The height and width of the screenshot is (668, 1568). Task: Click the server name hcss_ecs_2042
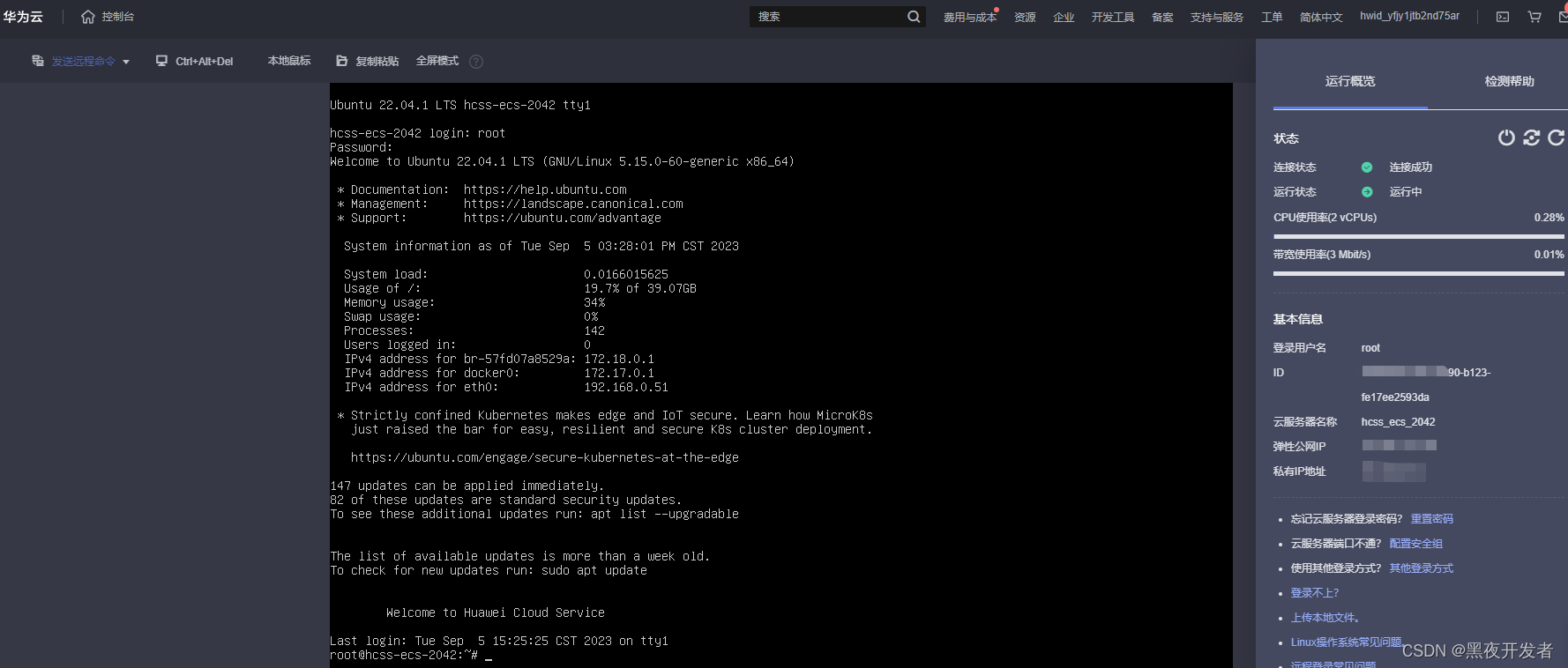click(1398, 422)
